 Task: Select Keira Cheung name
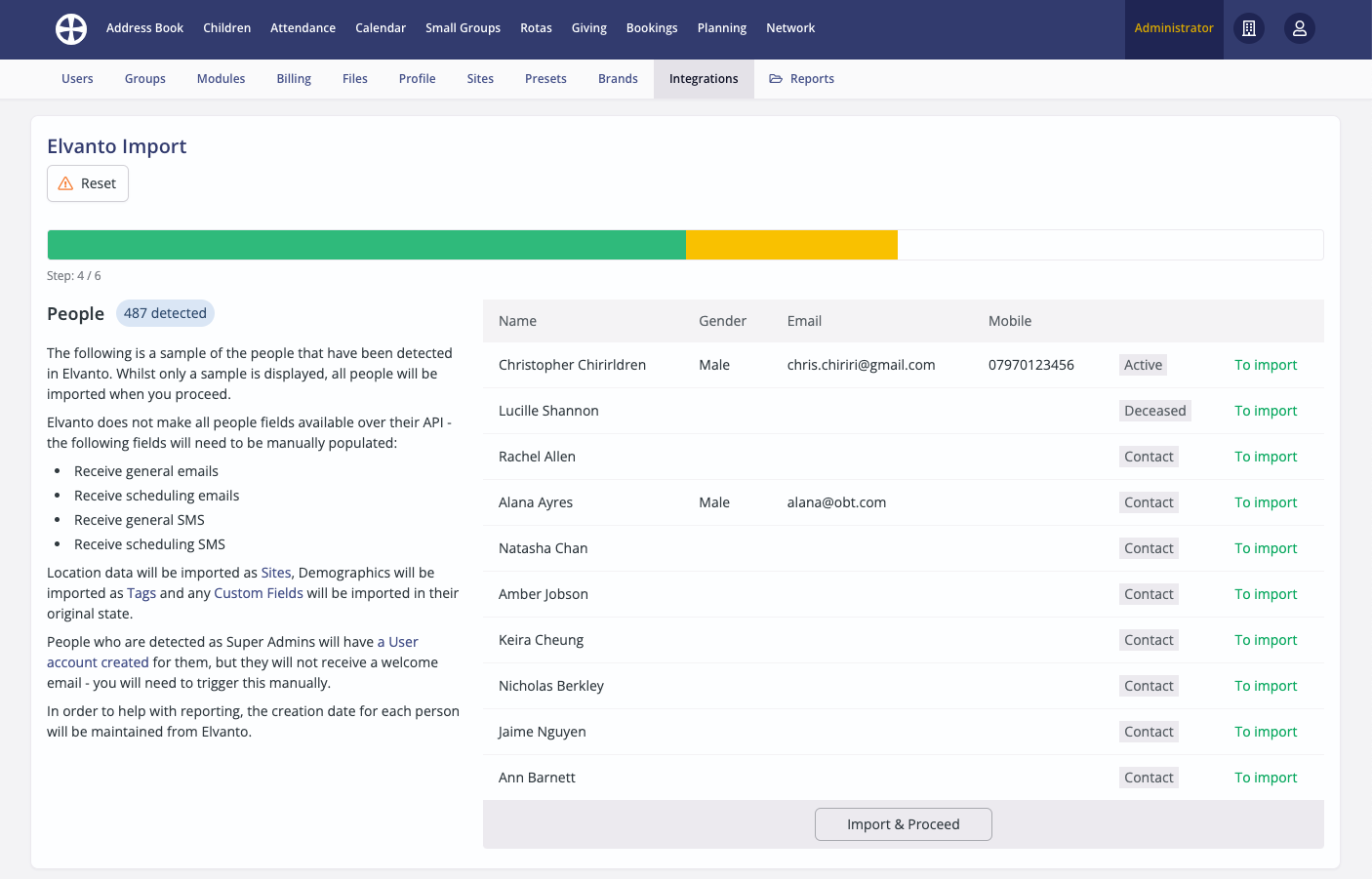[x=541, y=640]
